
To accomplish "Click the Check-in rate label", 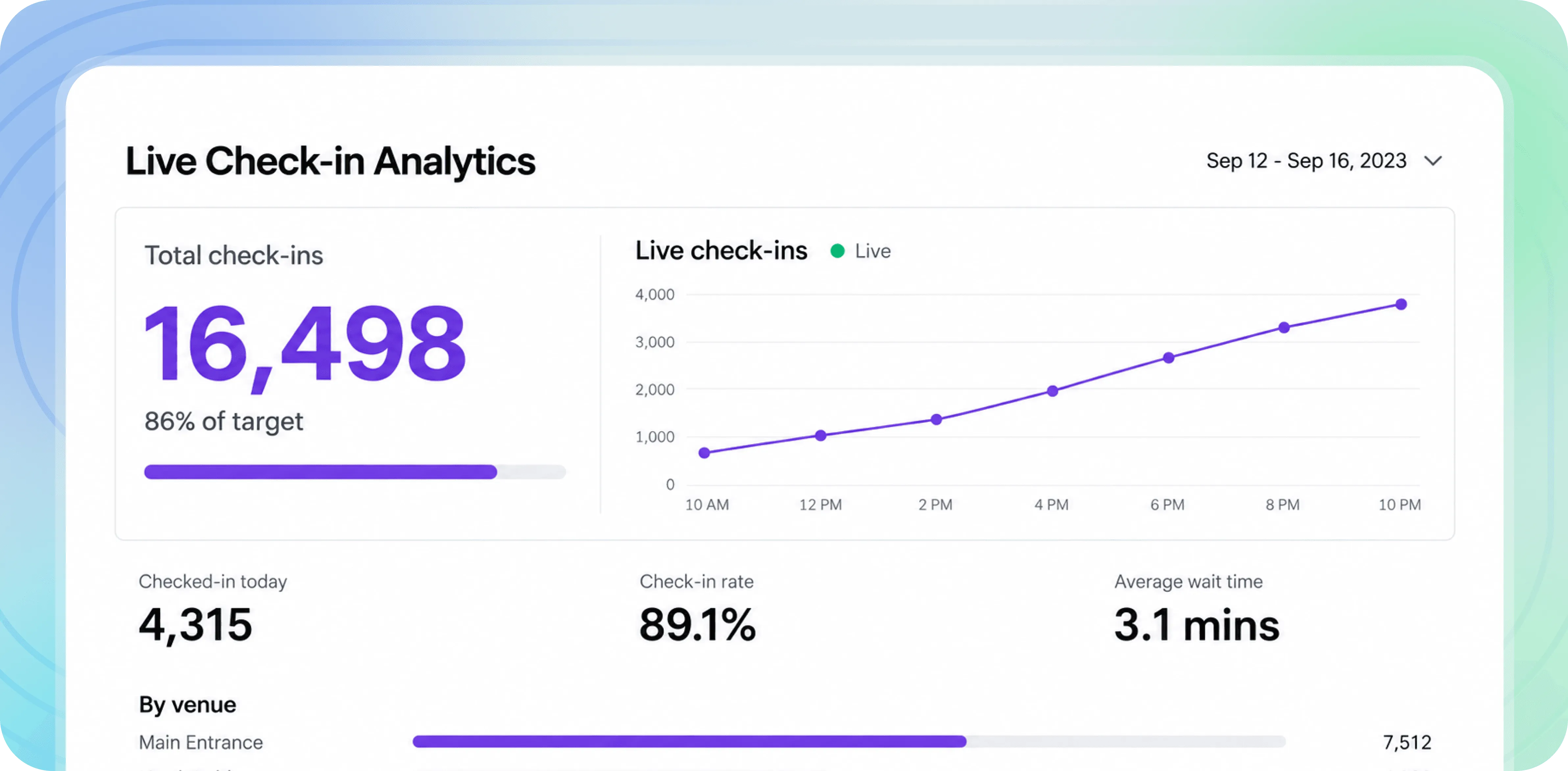I will [696, 582].
